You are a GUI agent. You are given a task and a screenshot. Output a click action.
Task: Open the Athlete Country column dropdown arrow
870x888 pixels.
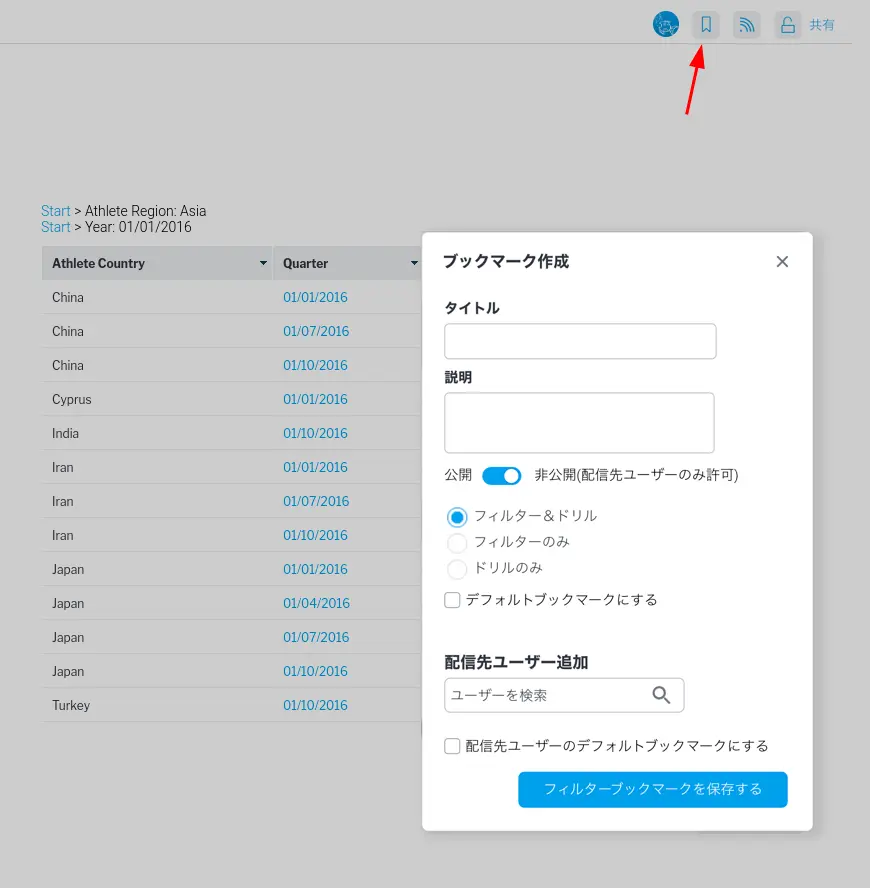[263, 264]
